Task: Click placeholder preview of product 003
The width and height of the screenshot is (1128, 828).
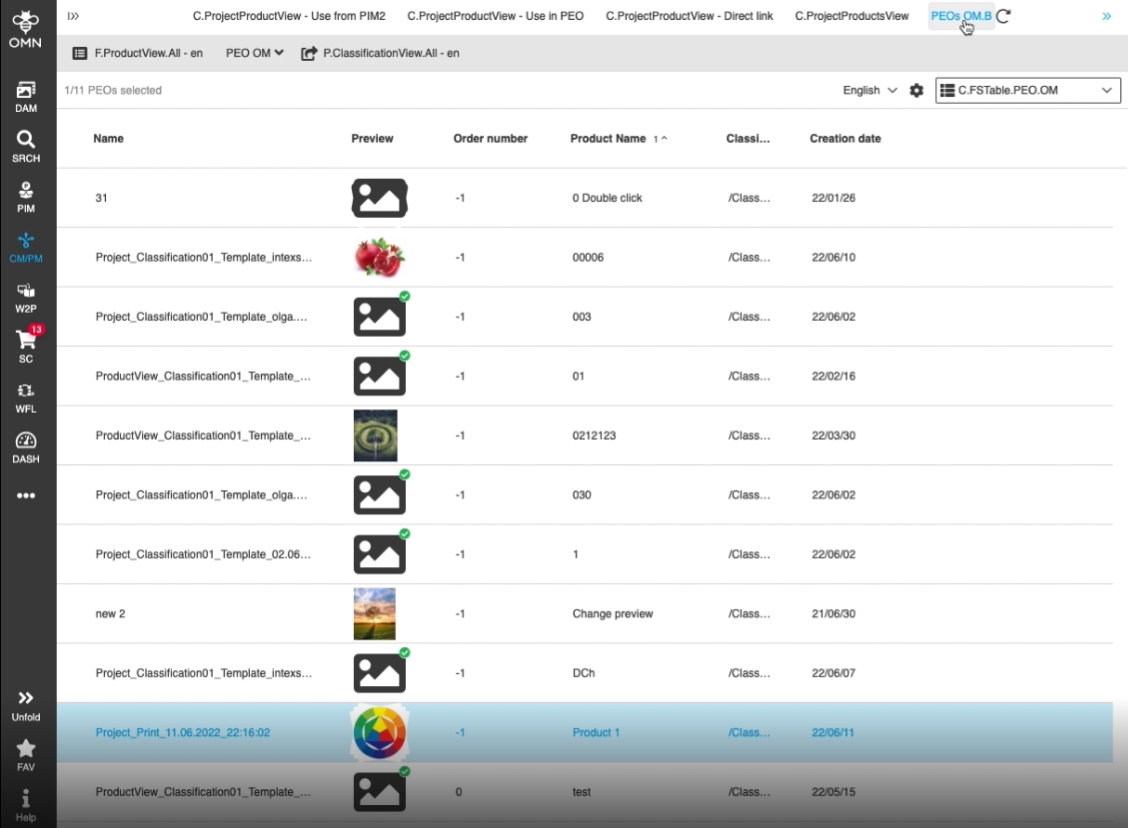Action: click(x=380, y=317)
